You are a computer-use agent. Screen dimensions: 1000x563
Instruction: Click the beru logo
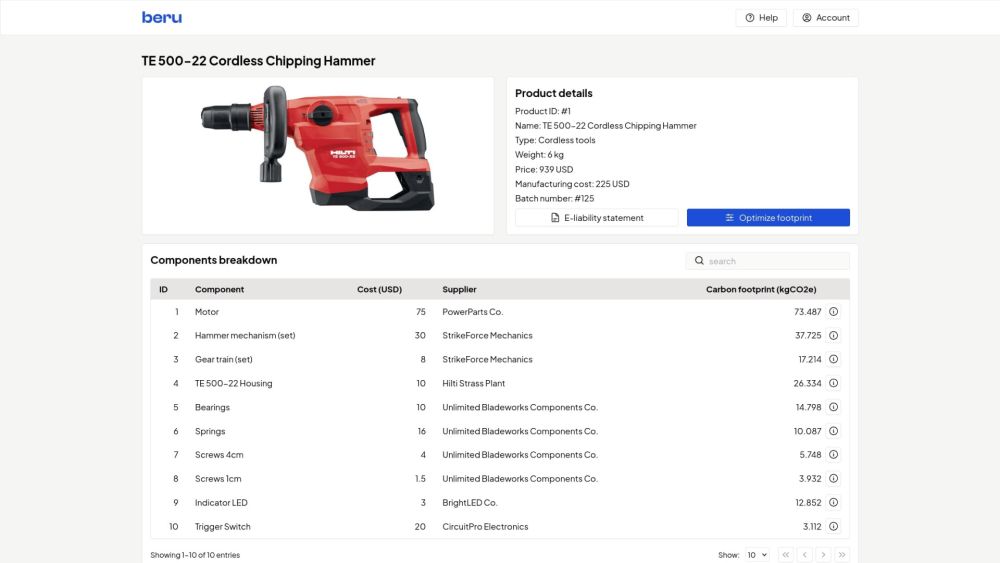(x=162, y=17)
